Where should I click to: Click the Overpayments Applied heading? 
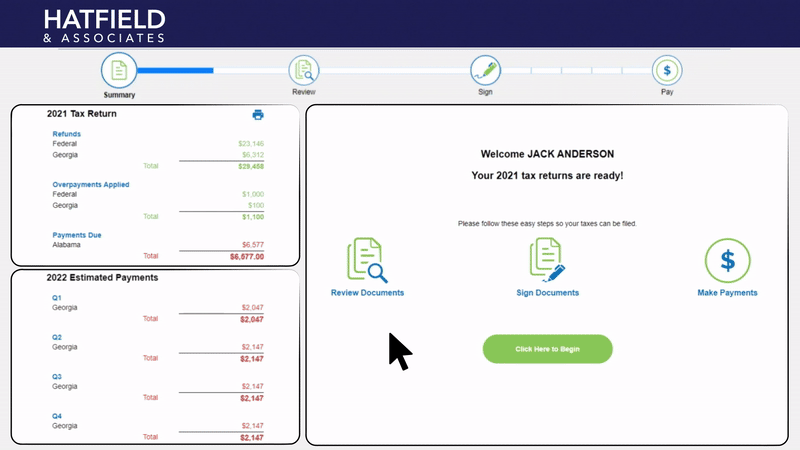click(x=91, y=184)
